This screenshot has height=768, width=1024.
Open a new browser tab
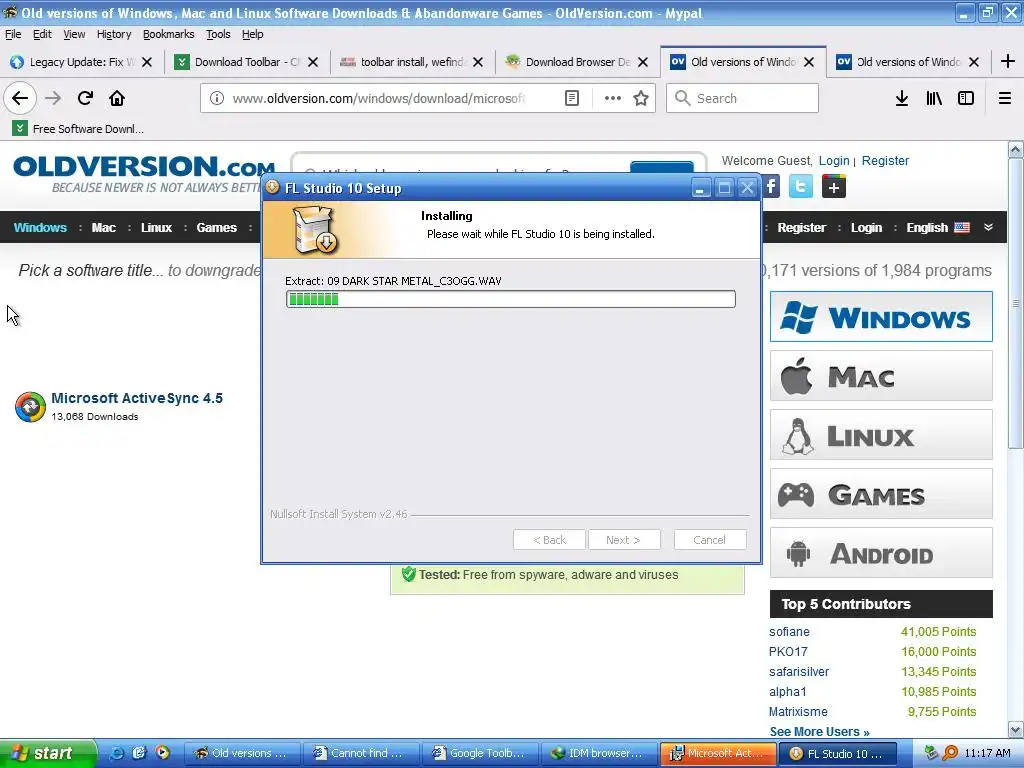point(1008,61)
